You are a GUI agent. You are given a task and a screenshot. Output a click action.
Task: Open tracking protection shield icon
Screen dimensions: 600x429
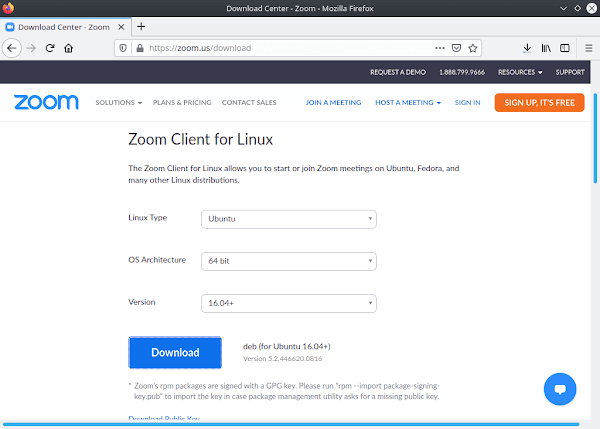123,48
